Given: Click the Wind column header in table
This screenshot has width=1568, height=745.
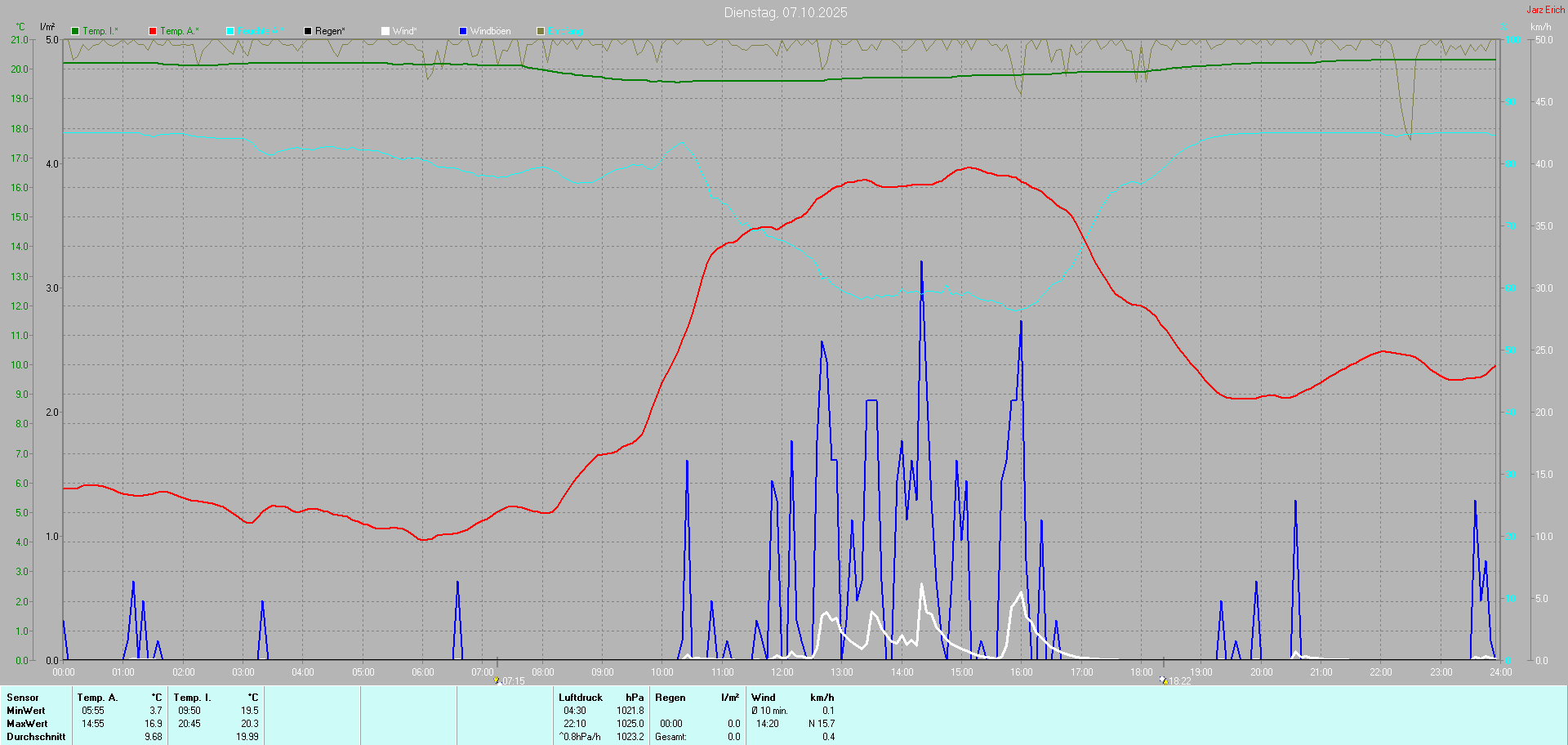Looking at the screenshot, I should pos(763,698).
